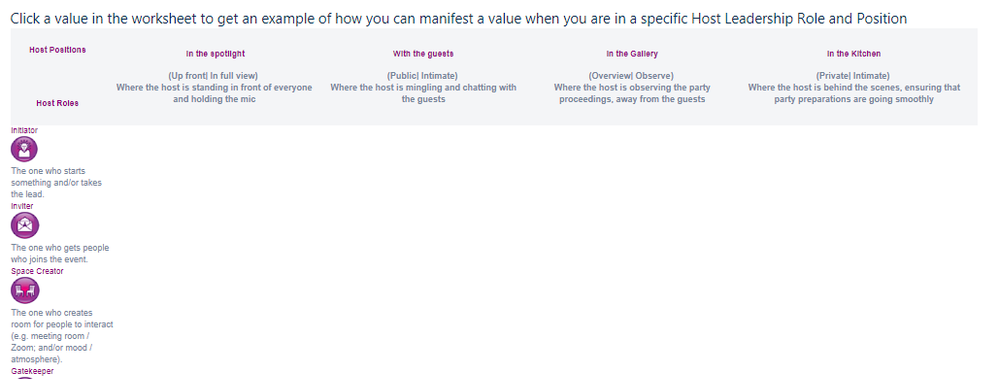Viewport: 999px width, 379px height.
Task: Select the 'Public| Intimate' guests description
Action: click(x=423, y=75)
